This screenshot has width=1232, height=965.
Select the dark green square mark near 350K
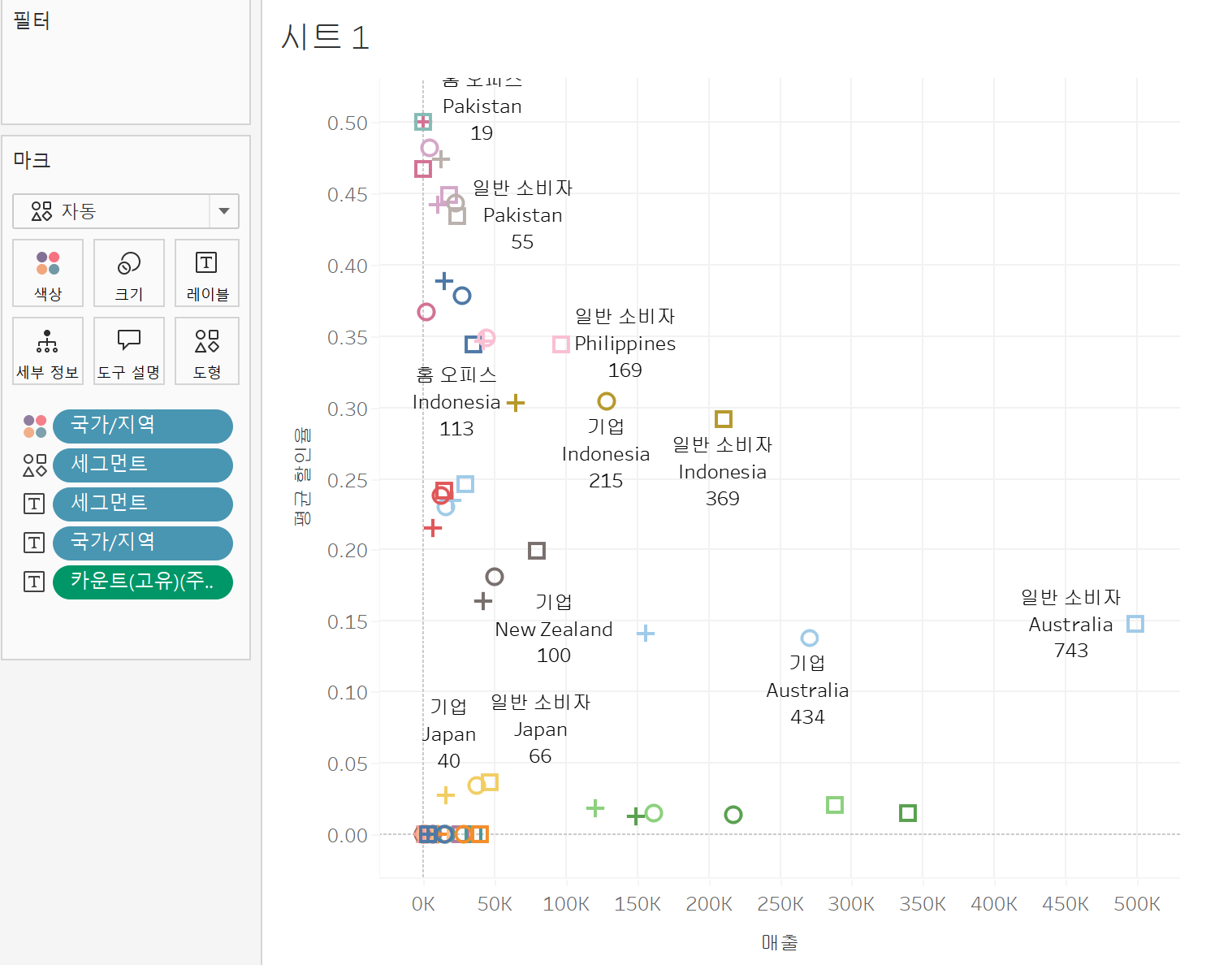tap(908, 813)
